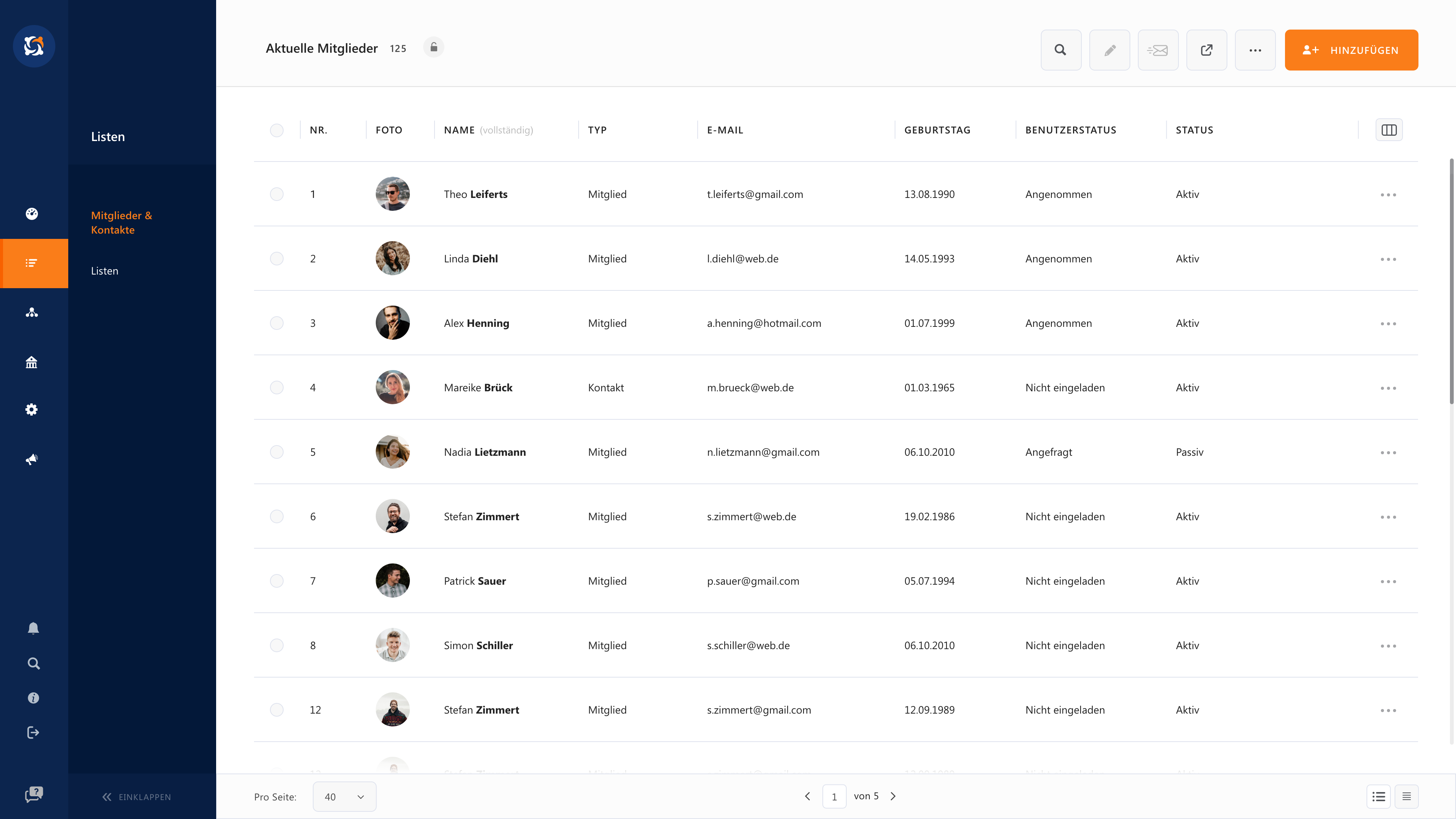Open the Pro Seite 40 dropdown
The image size is (1456, 819).
tap(344, 796)
